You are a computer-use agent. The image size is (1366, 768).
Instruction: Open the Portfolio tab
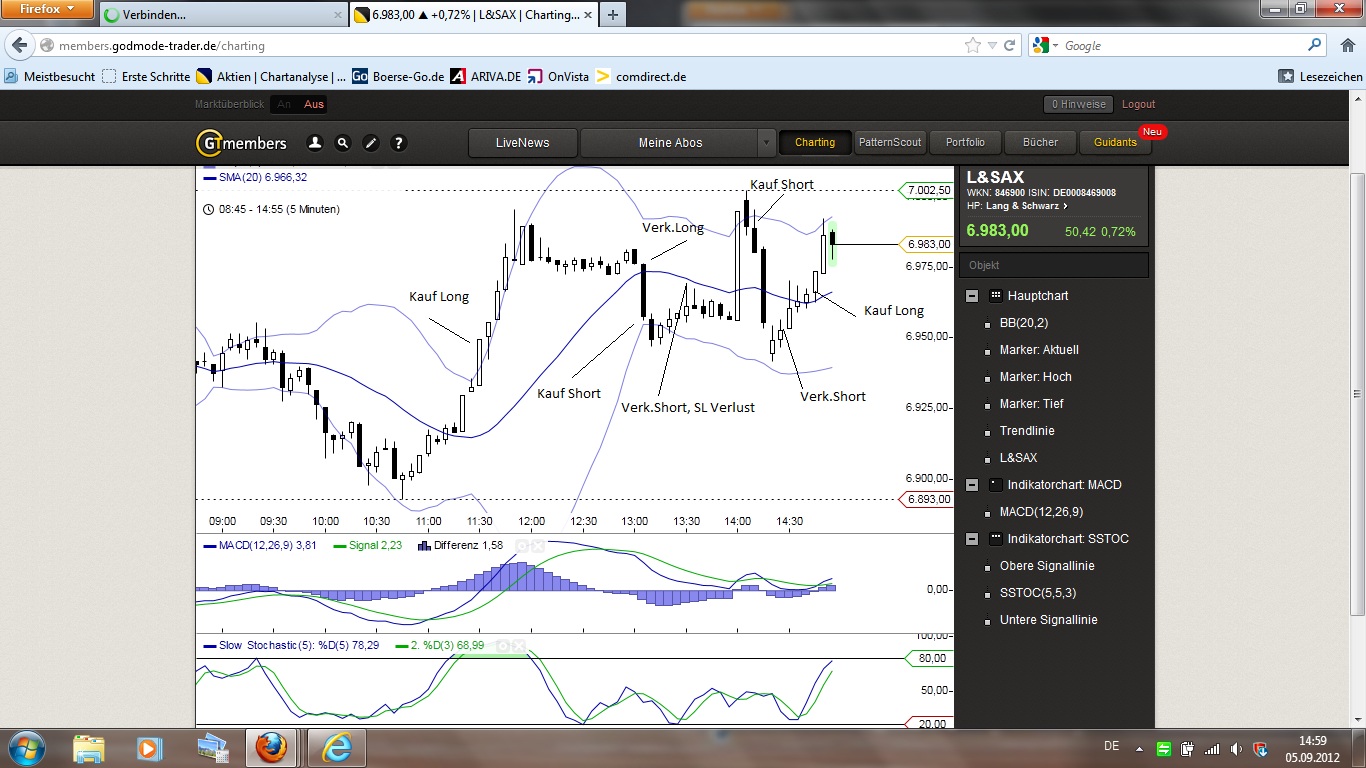coord(964,142)
